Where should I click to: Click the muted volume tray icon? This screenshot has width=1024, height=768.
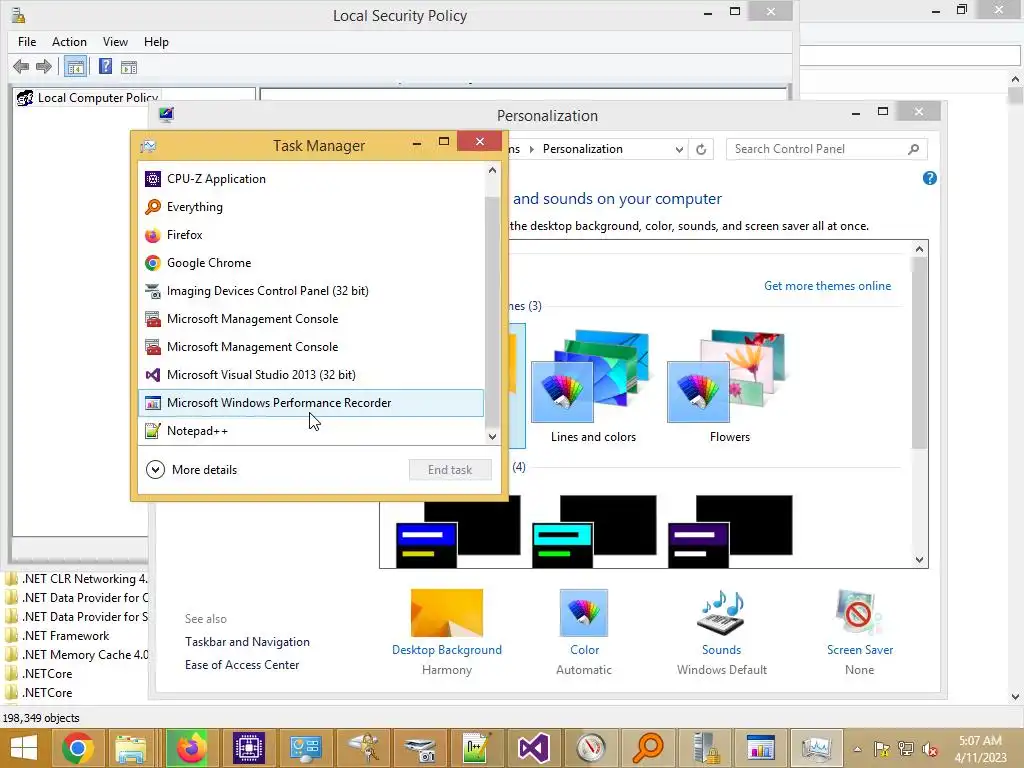coord(929,749)
